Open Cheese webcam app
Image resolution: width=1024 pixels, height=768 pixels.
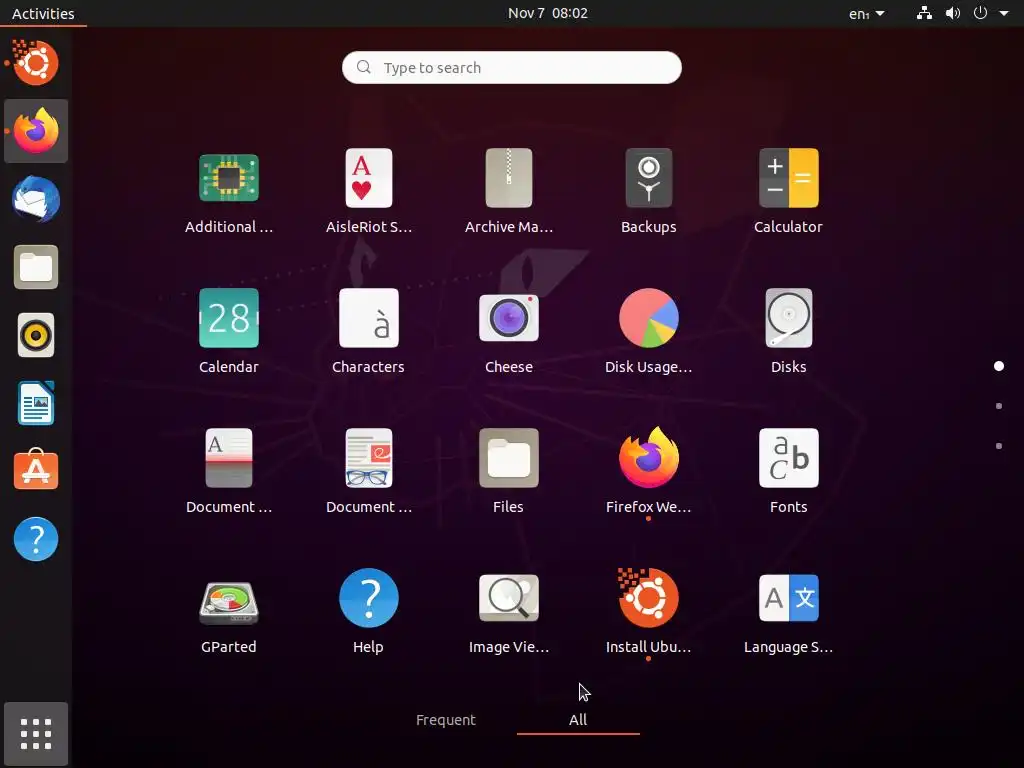point(509,318)
